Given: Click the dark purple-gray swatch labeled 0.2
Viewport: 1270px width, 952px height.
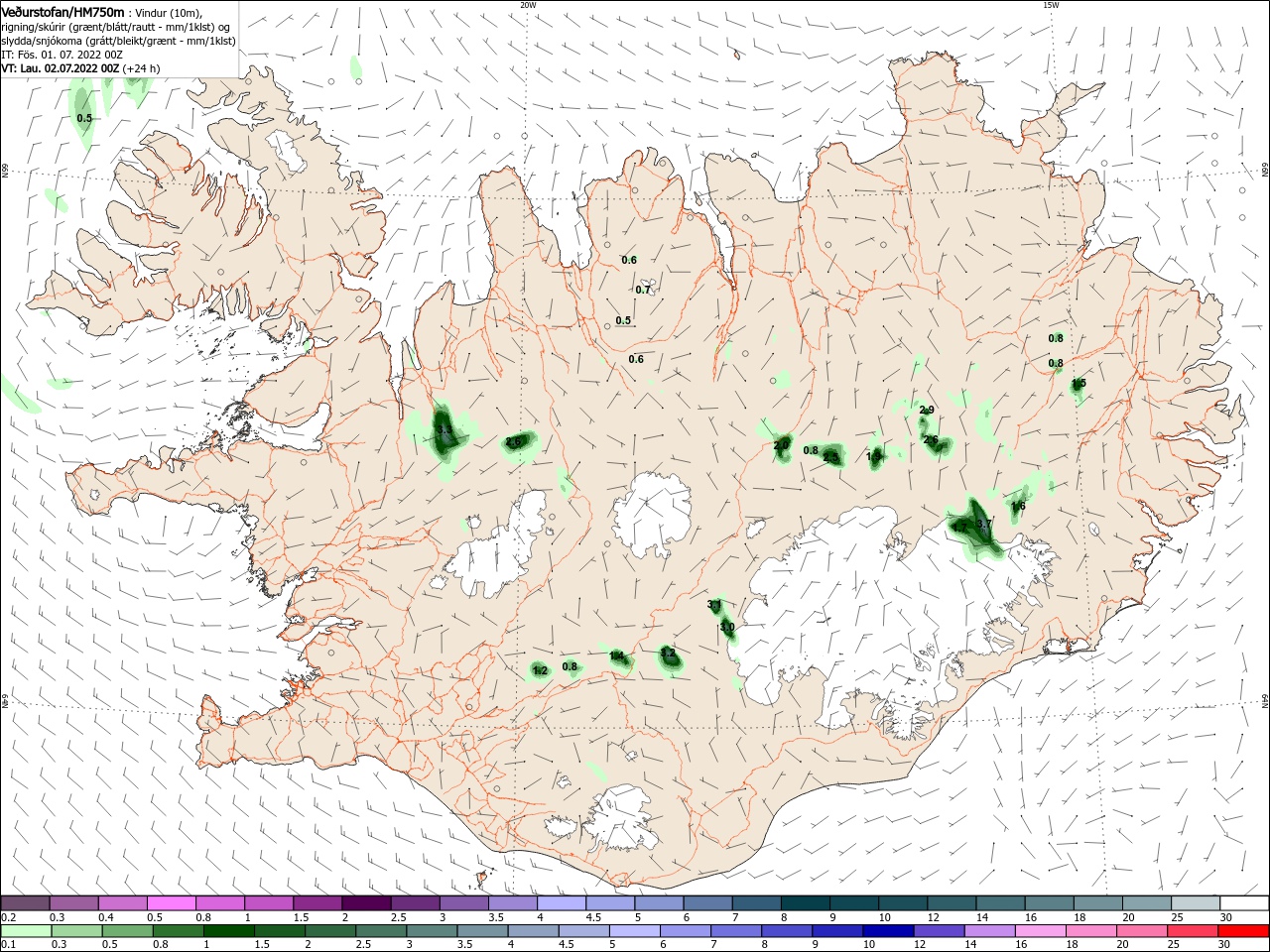Looking at the screenshot, I should [25, 903].
